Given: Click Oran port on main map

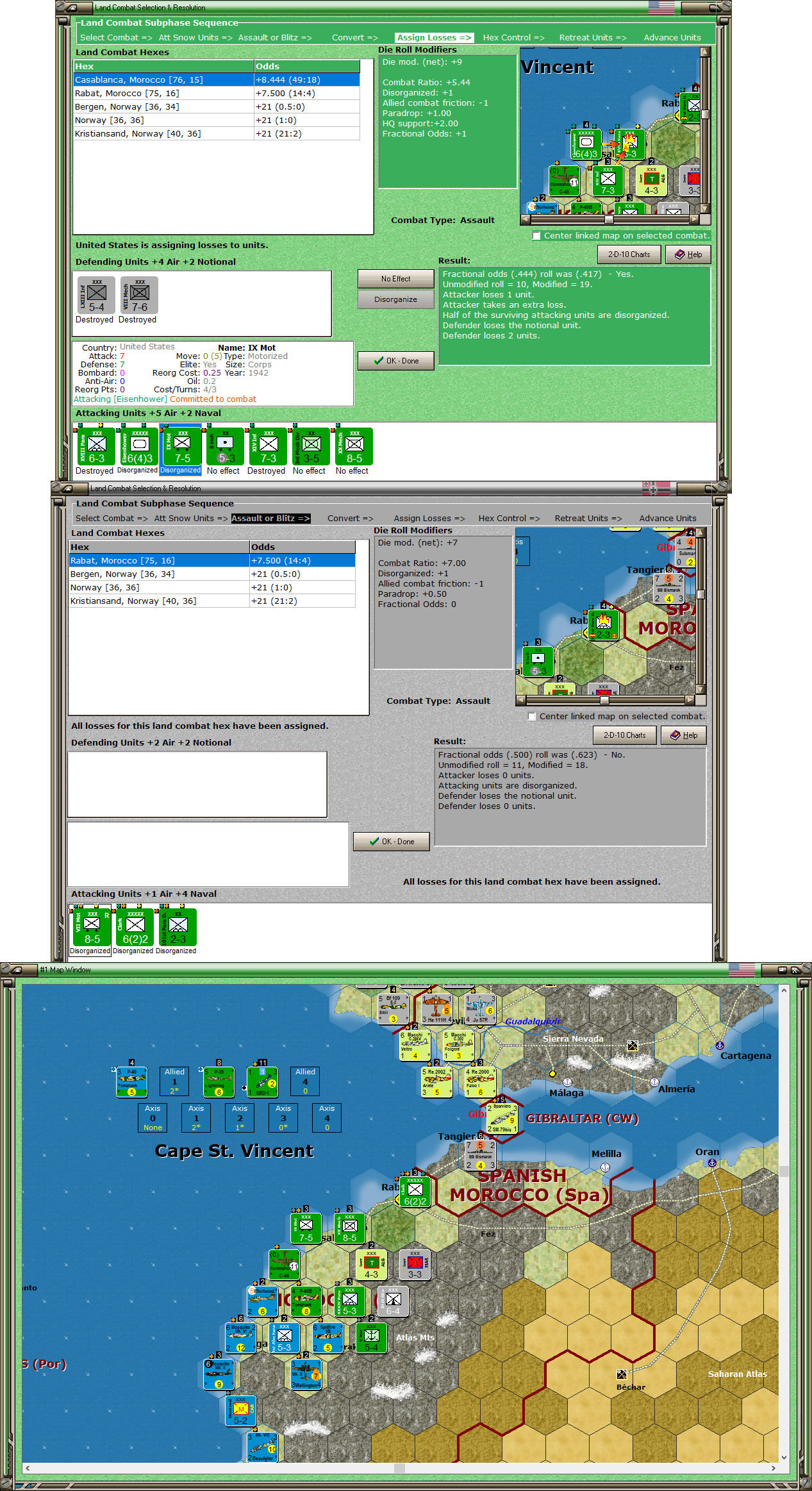Looking at the screenshot, I should tap(712, 1163).
